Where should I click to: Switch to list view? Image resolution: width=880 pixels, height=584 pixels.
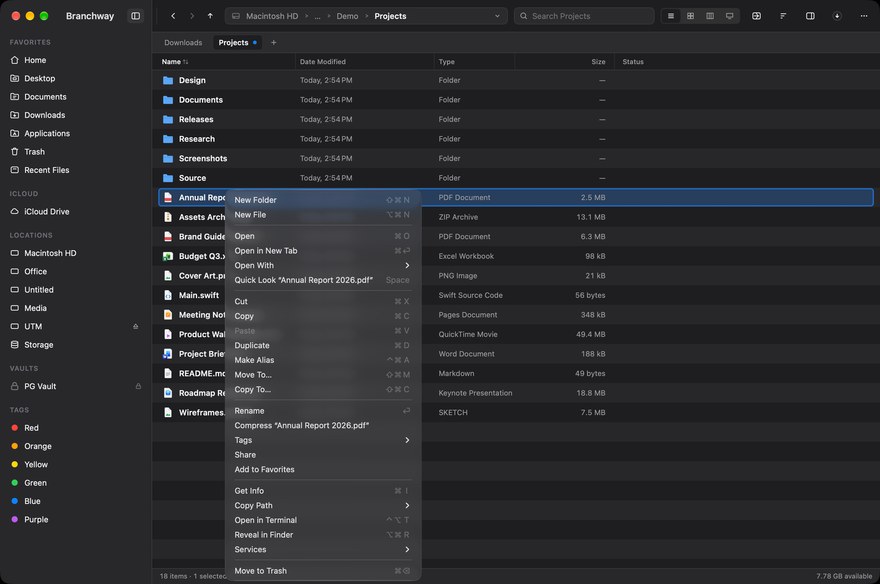671,16
